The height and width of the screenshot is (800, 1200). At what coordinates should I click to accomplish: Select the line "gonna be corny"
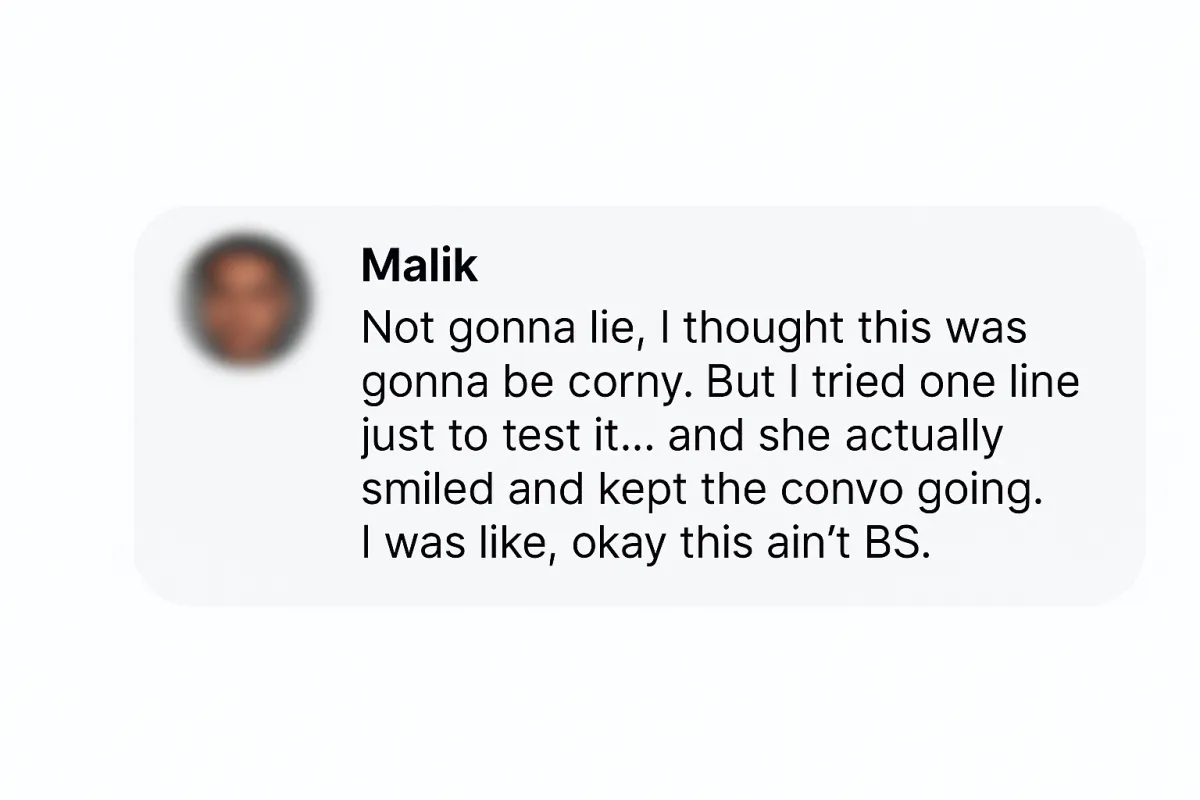click(720, 383)
